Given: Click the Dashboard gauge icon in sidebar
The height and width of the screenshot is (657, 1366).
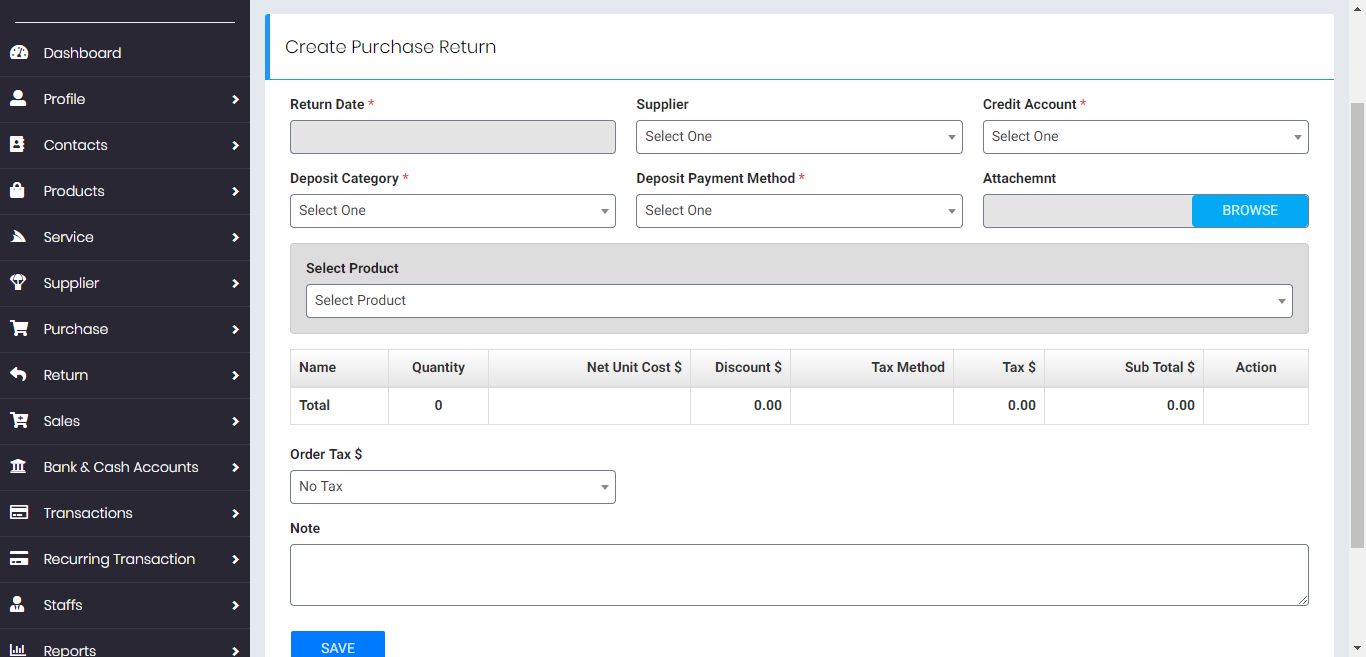Looking at the screenshot, I should [x=18, y=53].
